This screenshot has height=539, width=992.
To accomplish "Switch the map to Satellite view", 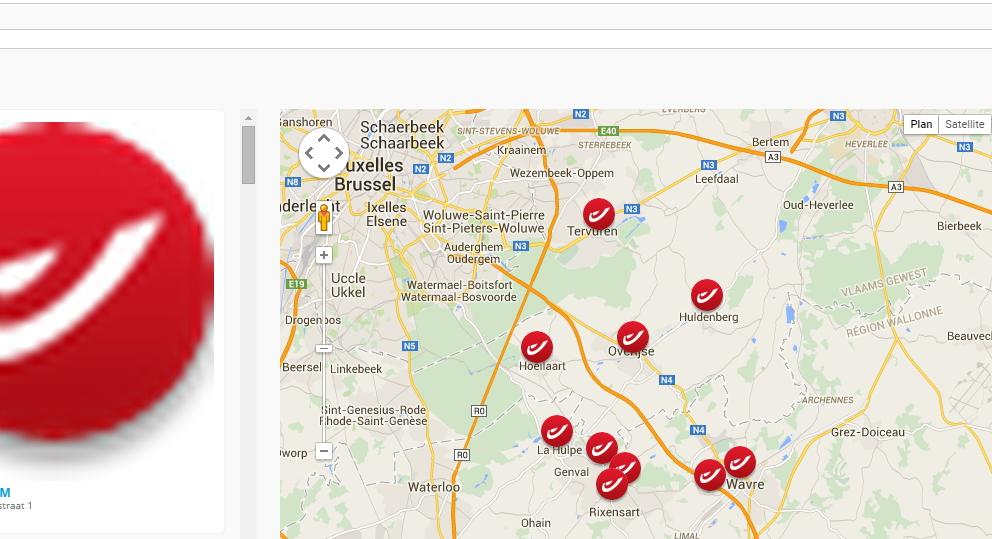I will [965, 124].
